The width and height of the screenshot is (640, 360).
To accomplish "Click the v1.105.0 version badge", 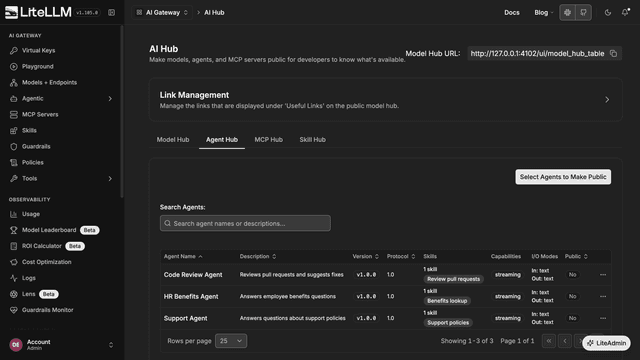I will (x=87, y=13).
